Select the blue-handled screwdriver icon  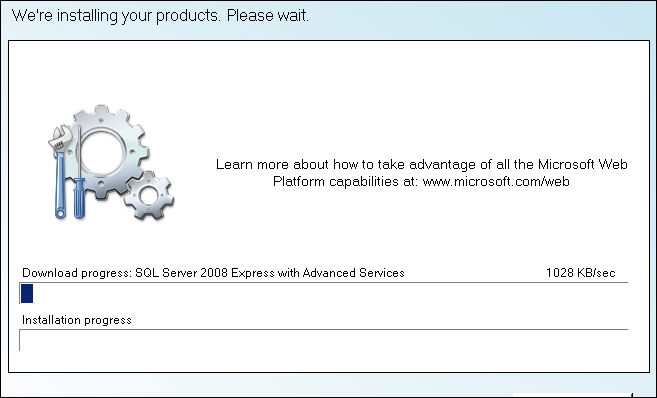point(79,172)
